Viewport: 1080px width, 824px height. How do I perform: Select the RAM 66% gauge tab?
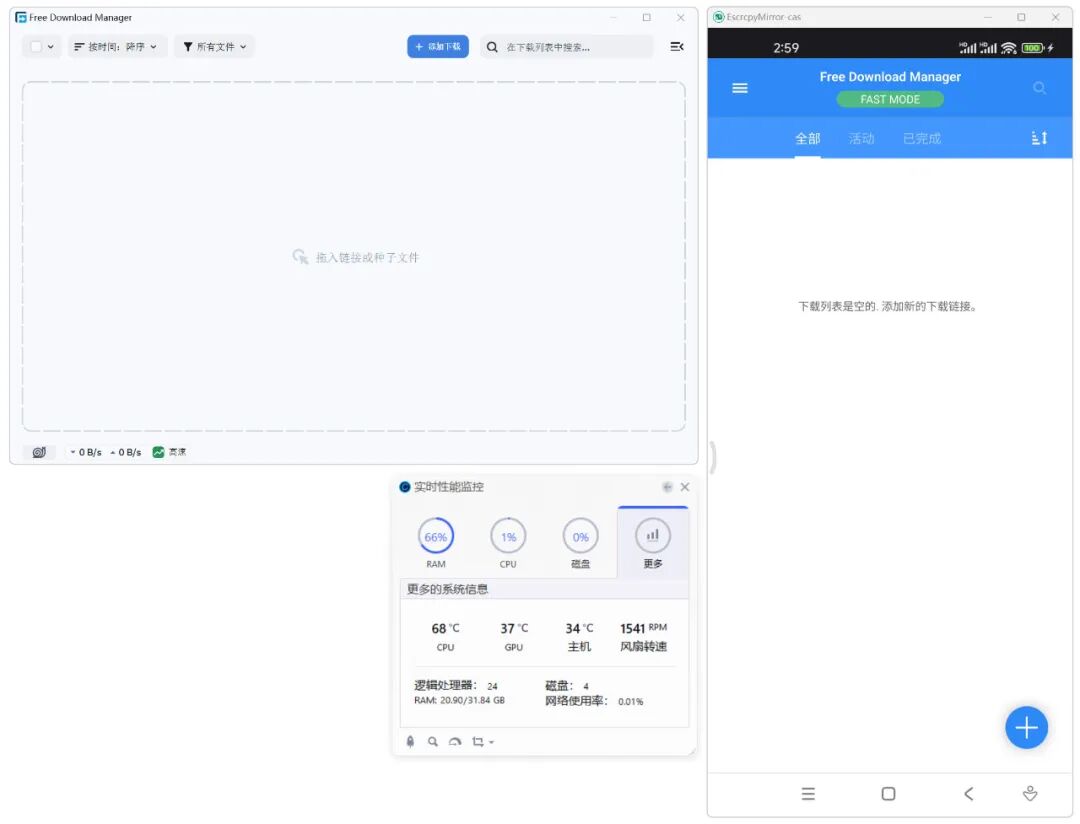[435, 543]
